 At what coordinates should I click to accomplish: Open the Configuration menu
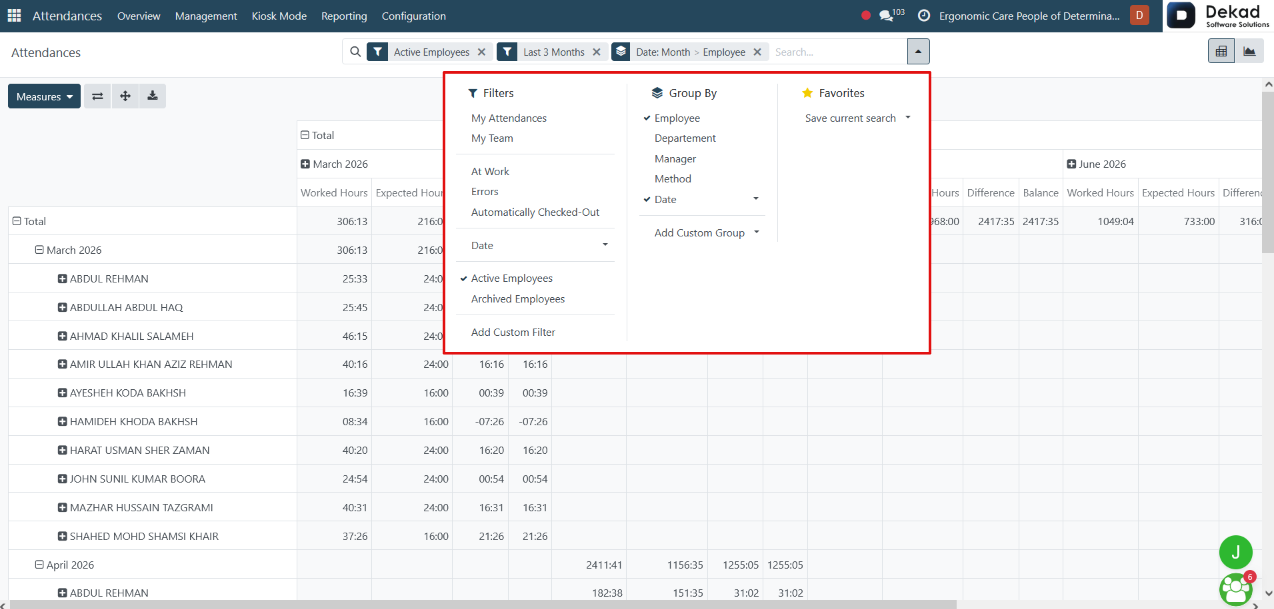(414, 16)
